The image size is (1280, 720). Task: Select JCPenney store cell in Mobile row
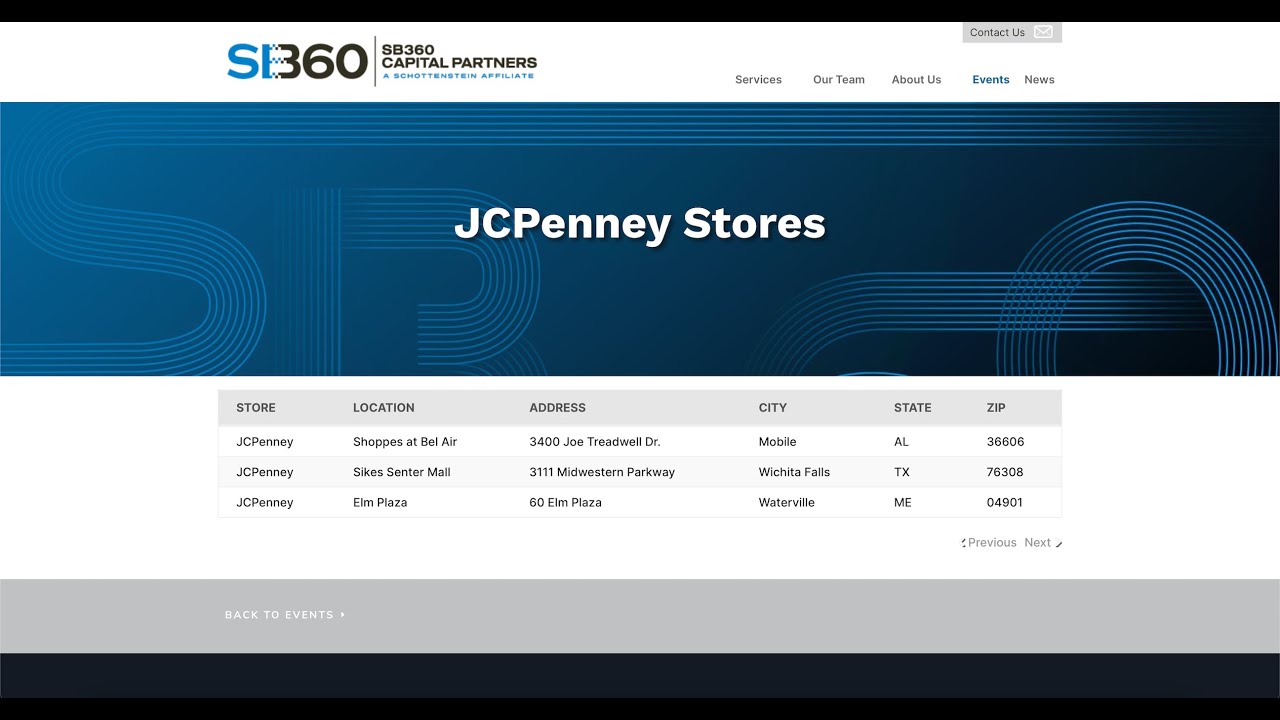pos(265,441)
